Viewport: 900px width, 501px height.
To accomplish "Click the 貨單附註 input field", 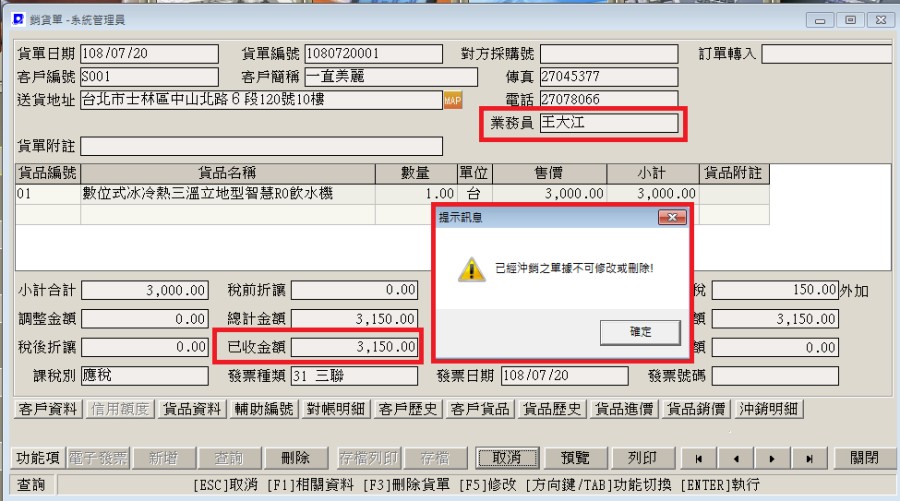I will (x=261, y=146).
